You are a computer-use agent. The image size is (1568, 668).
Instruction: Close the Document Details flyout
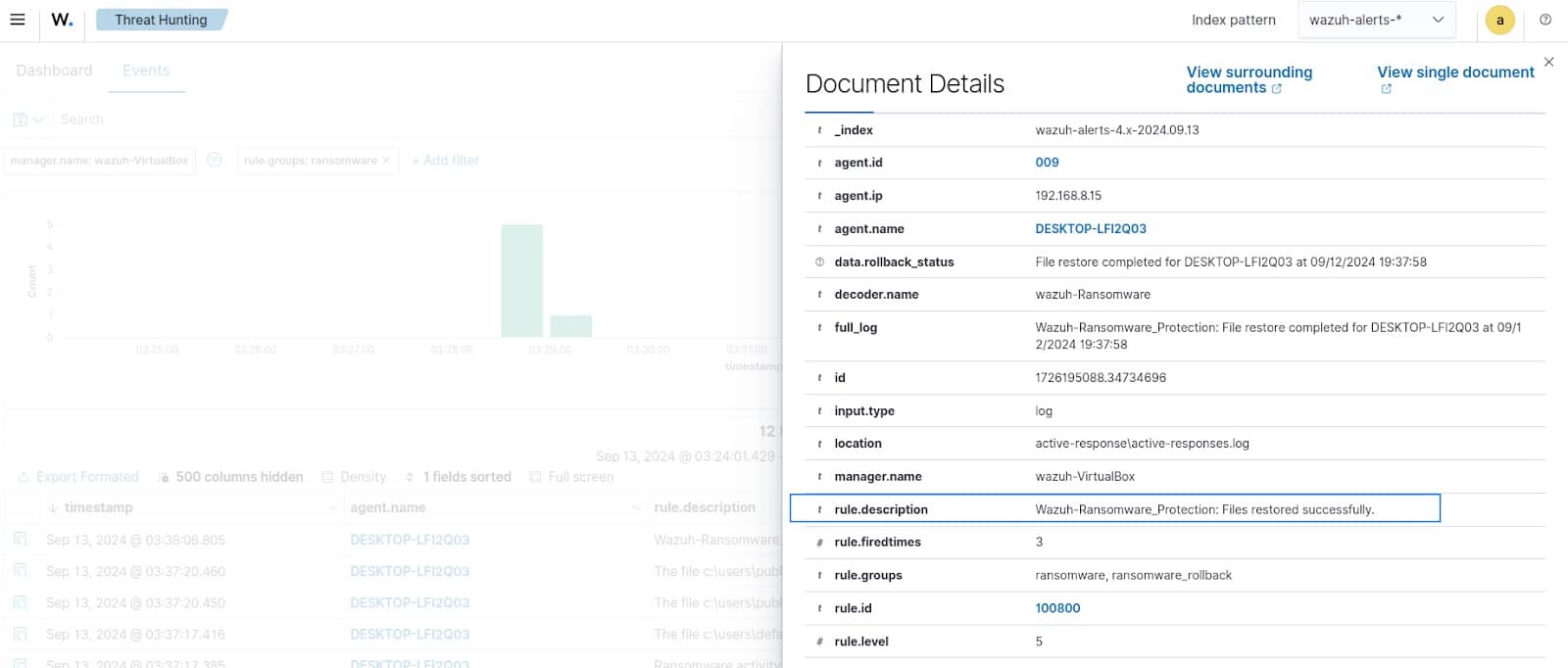click(x=1548, y=62)
